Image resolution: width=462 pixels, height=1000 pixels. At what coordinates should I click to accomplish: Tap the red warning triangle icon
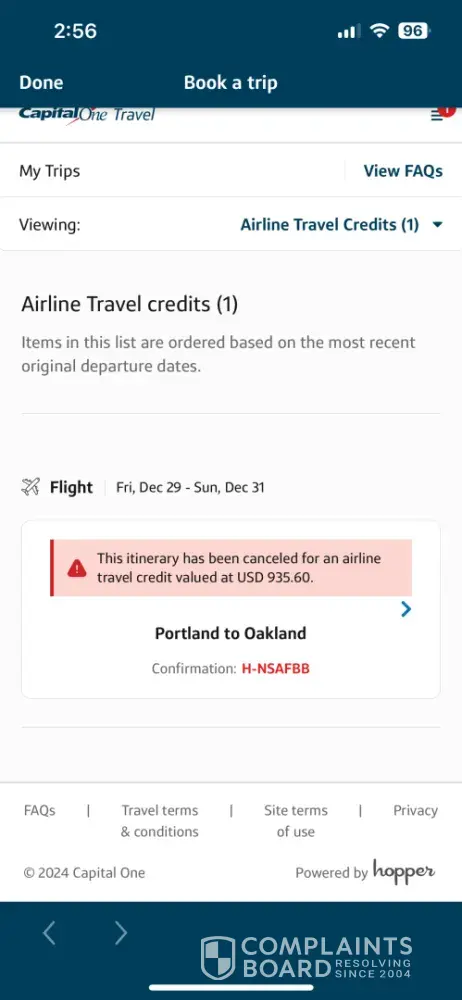pos(77,568)
